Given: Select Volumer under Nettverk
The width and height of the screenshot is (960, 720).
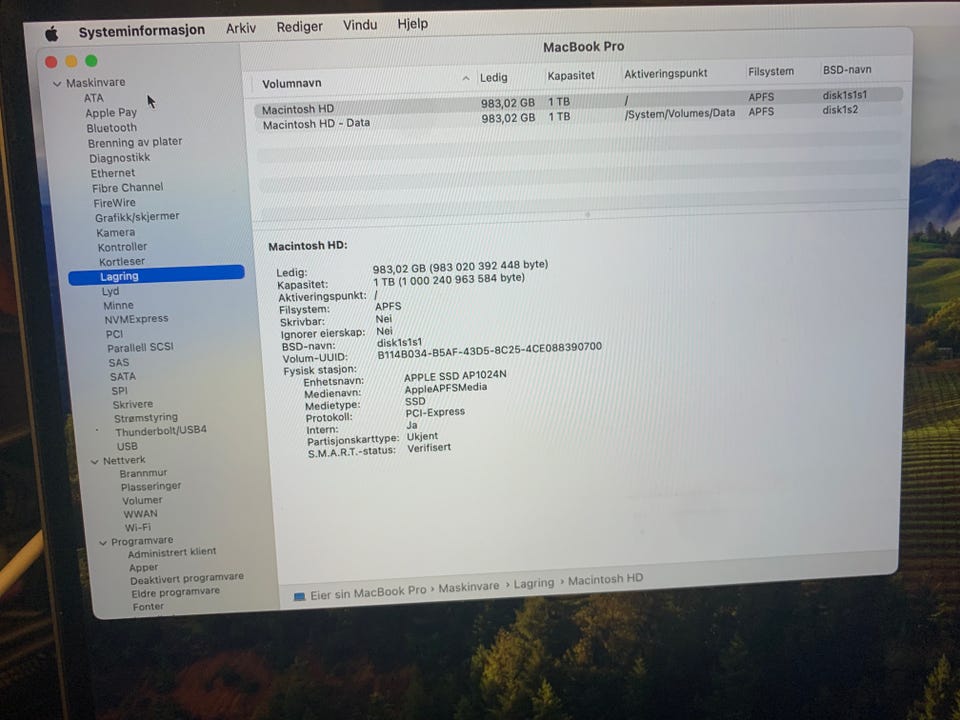Looking at the screenshot, I should point(142,500).
